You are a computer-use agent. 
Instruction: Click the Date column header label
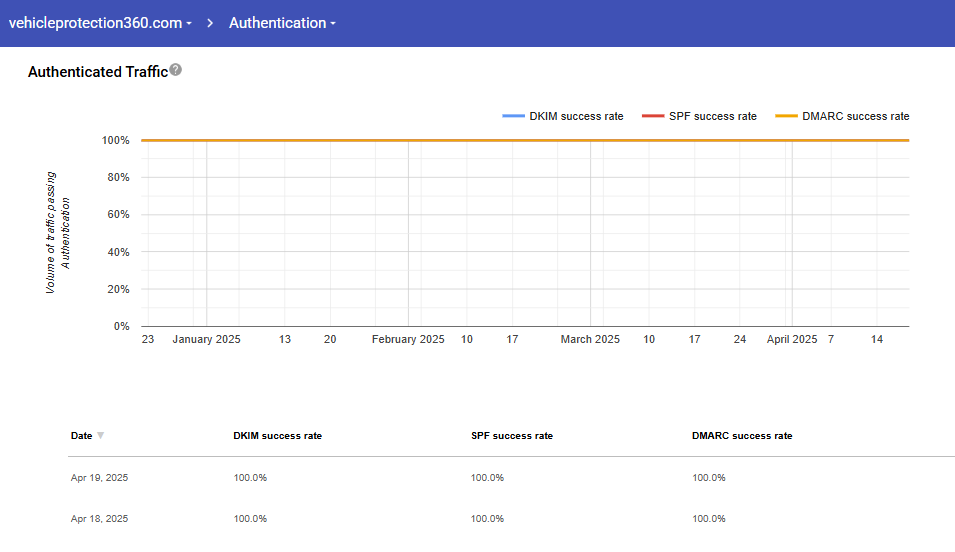click(81, 436)
